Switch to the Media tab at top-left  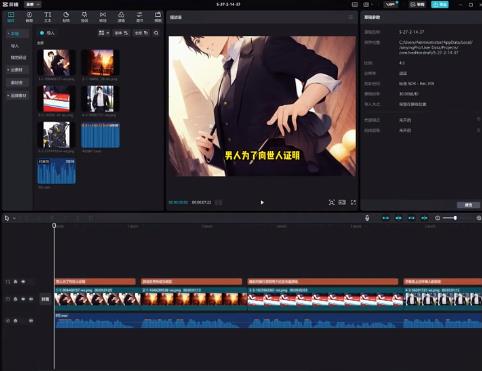coord(11,17)
